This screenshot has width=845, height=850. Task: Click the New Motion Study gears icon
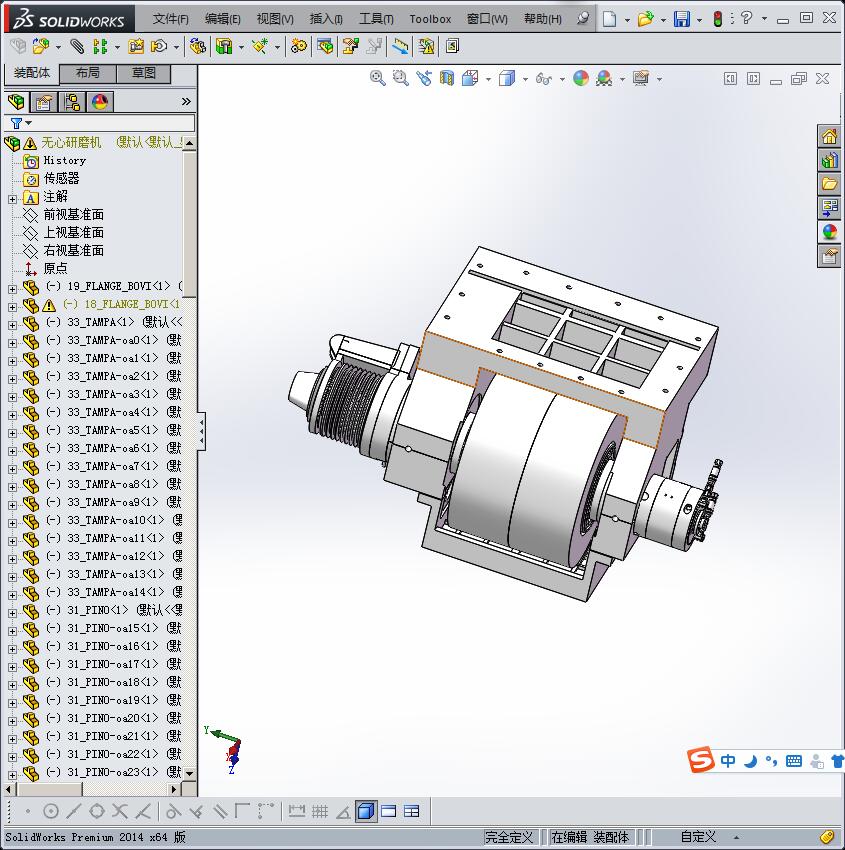click(x=298, y=47)
